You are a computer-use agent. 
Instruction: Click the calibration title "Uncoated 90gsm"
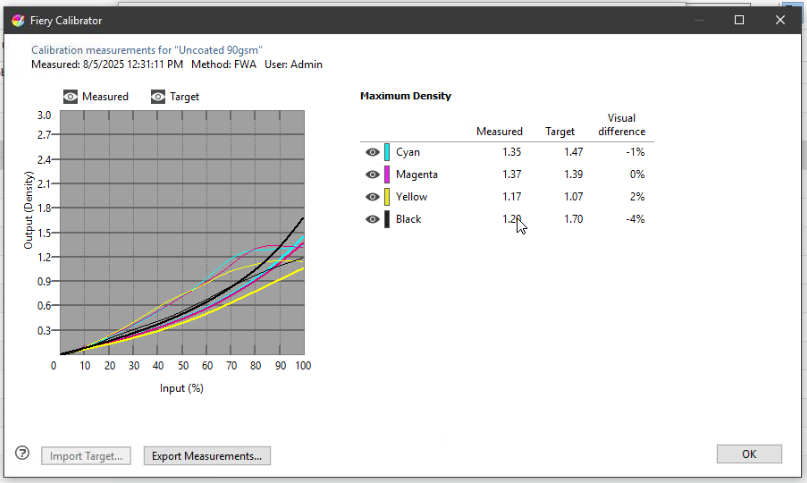147,50
